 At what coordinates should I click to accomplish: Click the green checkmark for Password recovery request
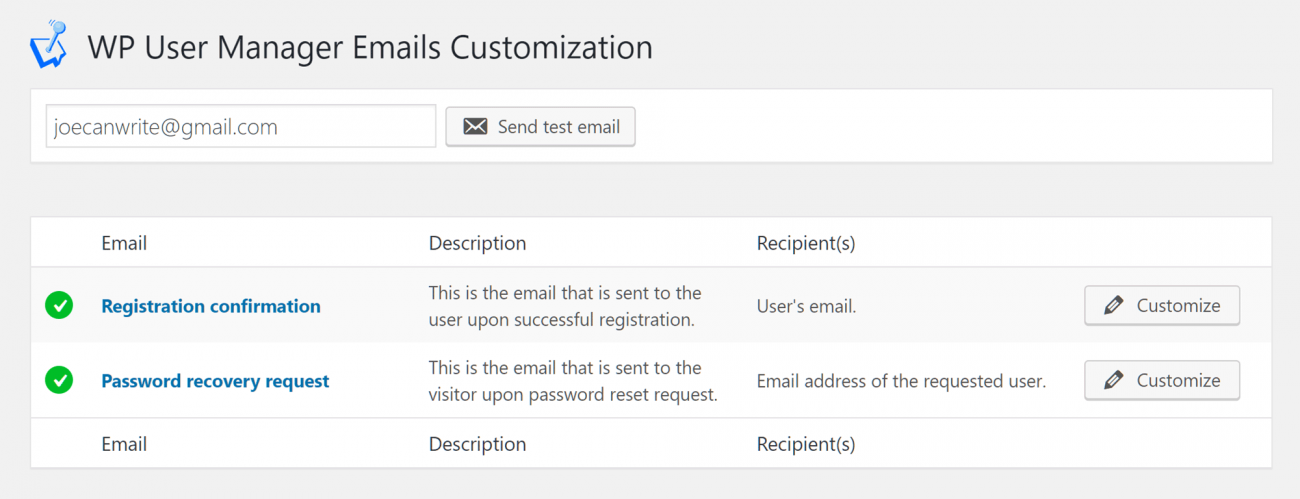(59, 381)
